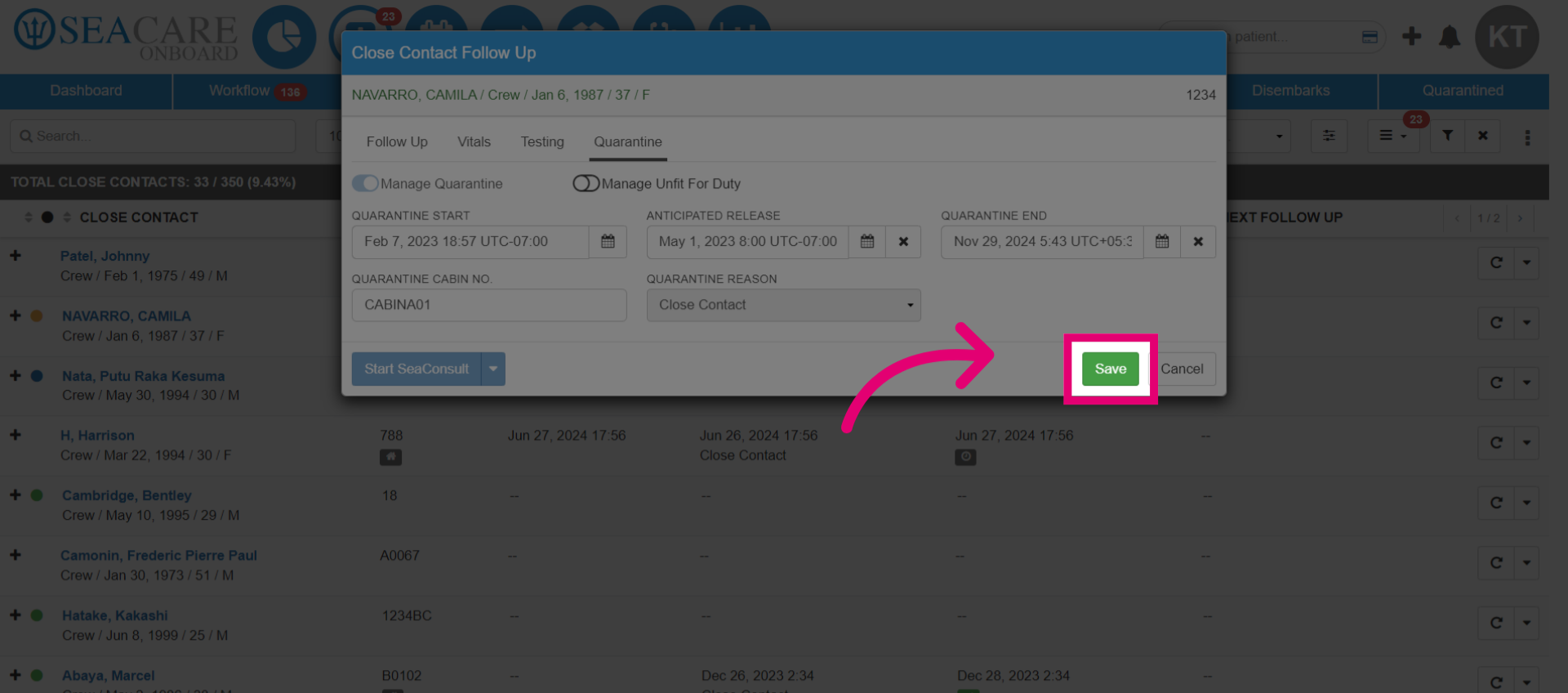Open calendar for Quarantine End date

(x=1162, y=241)
